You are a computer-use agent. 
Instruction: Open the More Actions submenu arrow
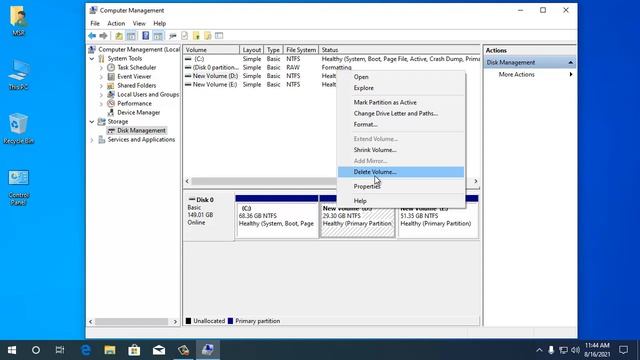pyautogui.click(x=571, y=74)
